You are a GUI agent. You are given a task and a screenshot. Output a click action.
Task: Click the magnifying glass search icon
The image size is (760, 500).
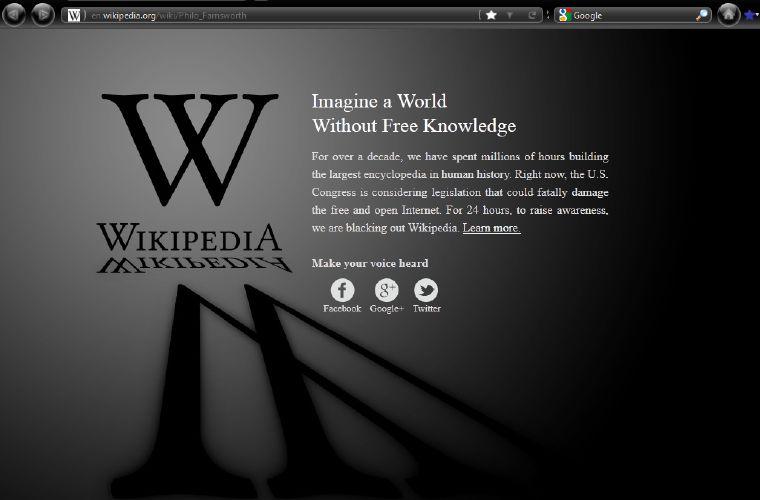pyautogui.click(x=702, y=15)
